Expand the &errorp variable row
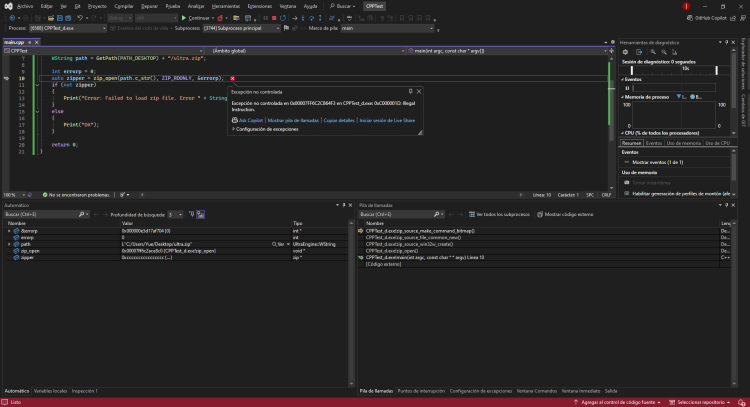Image resolution: width=750 pixels, height=407 pixels. [x=9, y=230]
